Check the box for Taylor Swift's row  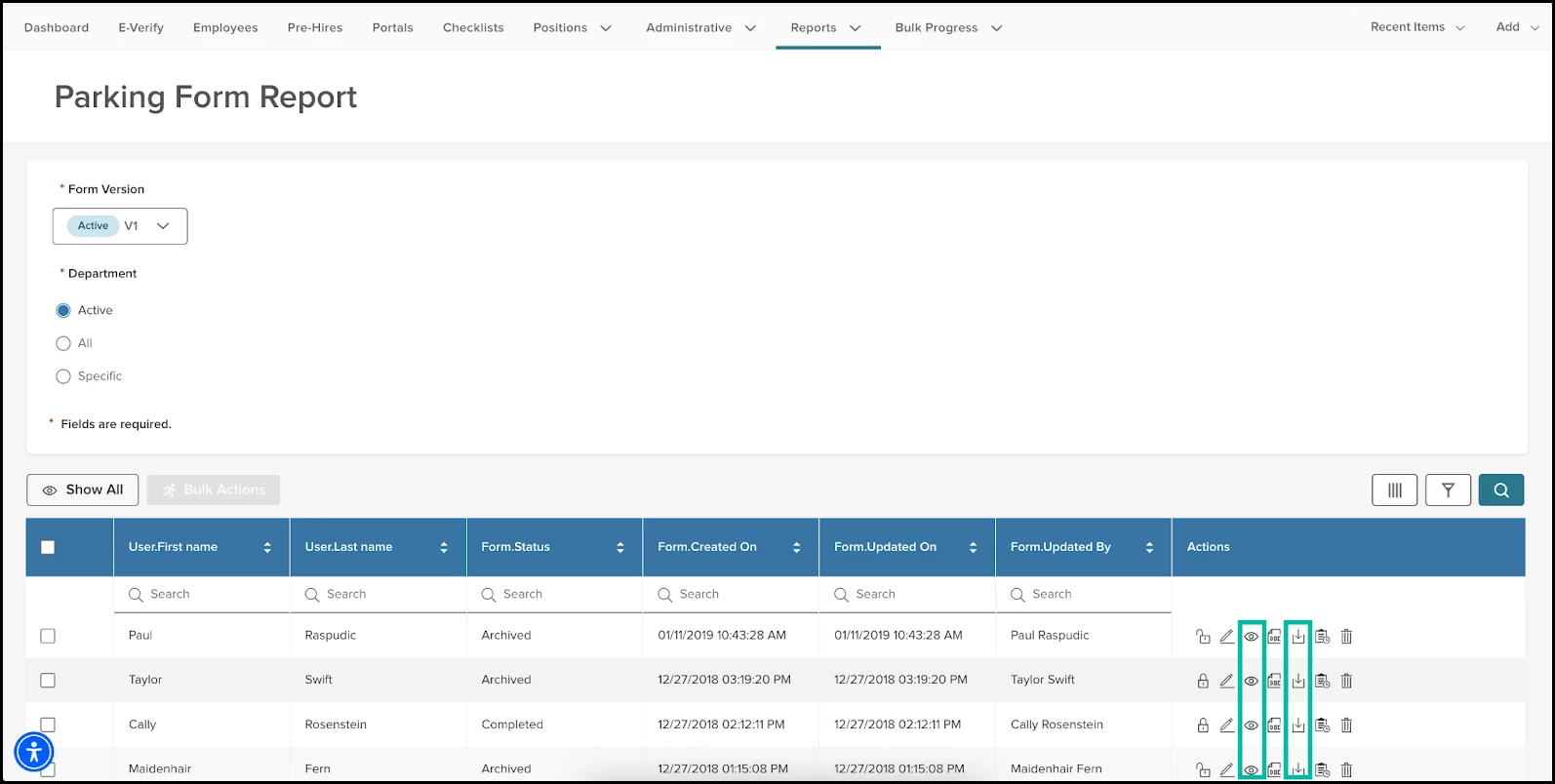click(48, 681)
